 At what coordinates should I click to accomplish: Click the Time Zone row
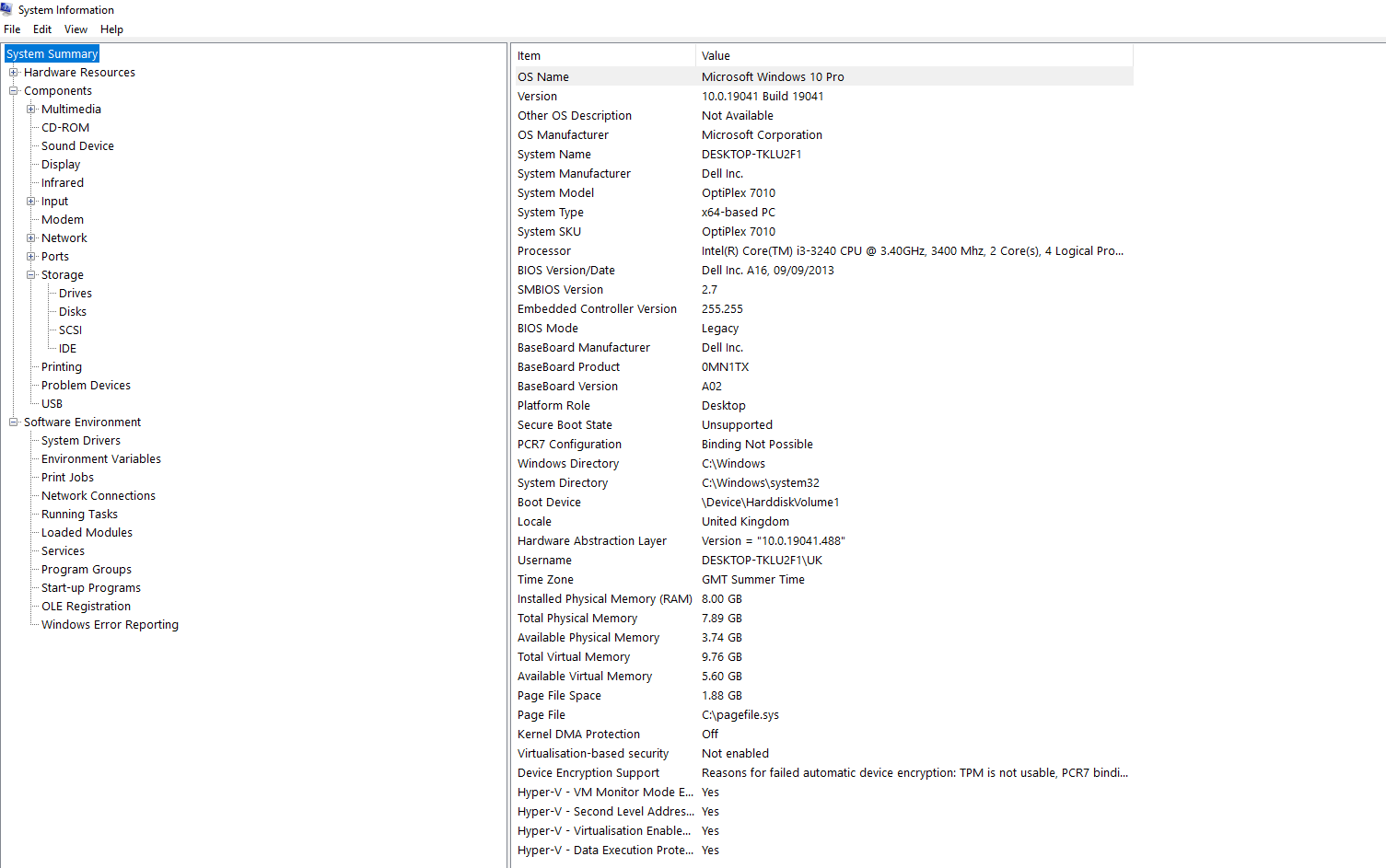822,580
